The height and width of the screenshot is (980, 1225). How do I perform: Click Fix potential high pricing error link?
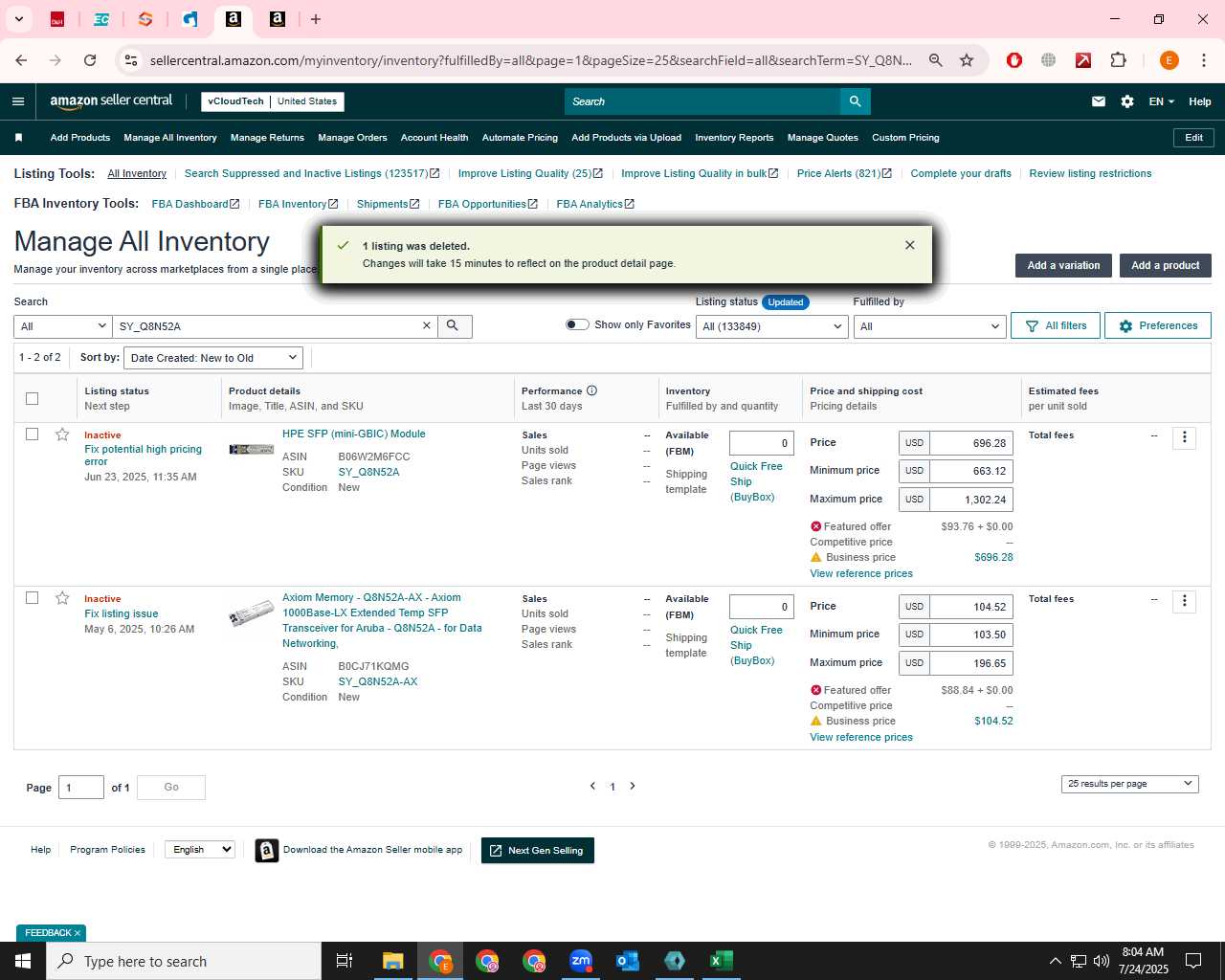point(143,456)
